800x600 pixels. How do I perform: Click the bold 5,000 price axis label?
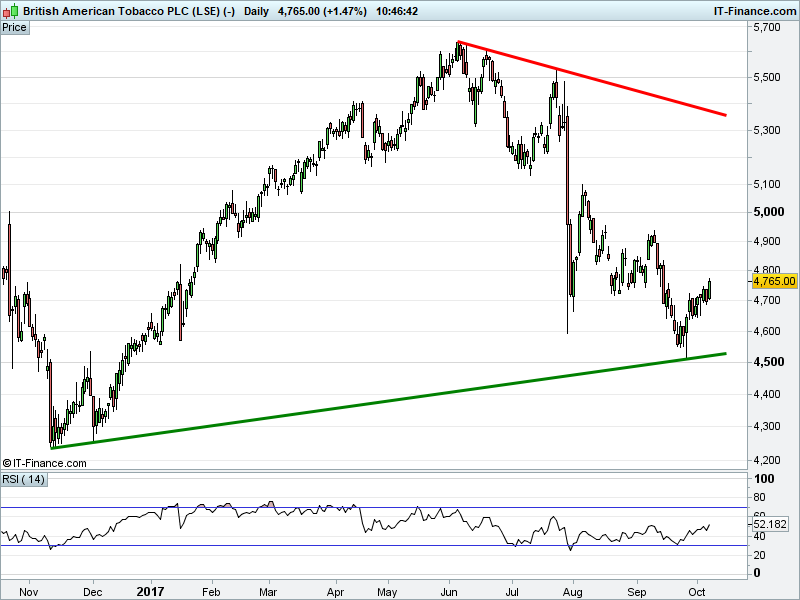[x=768, y=212]
